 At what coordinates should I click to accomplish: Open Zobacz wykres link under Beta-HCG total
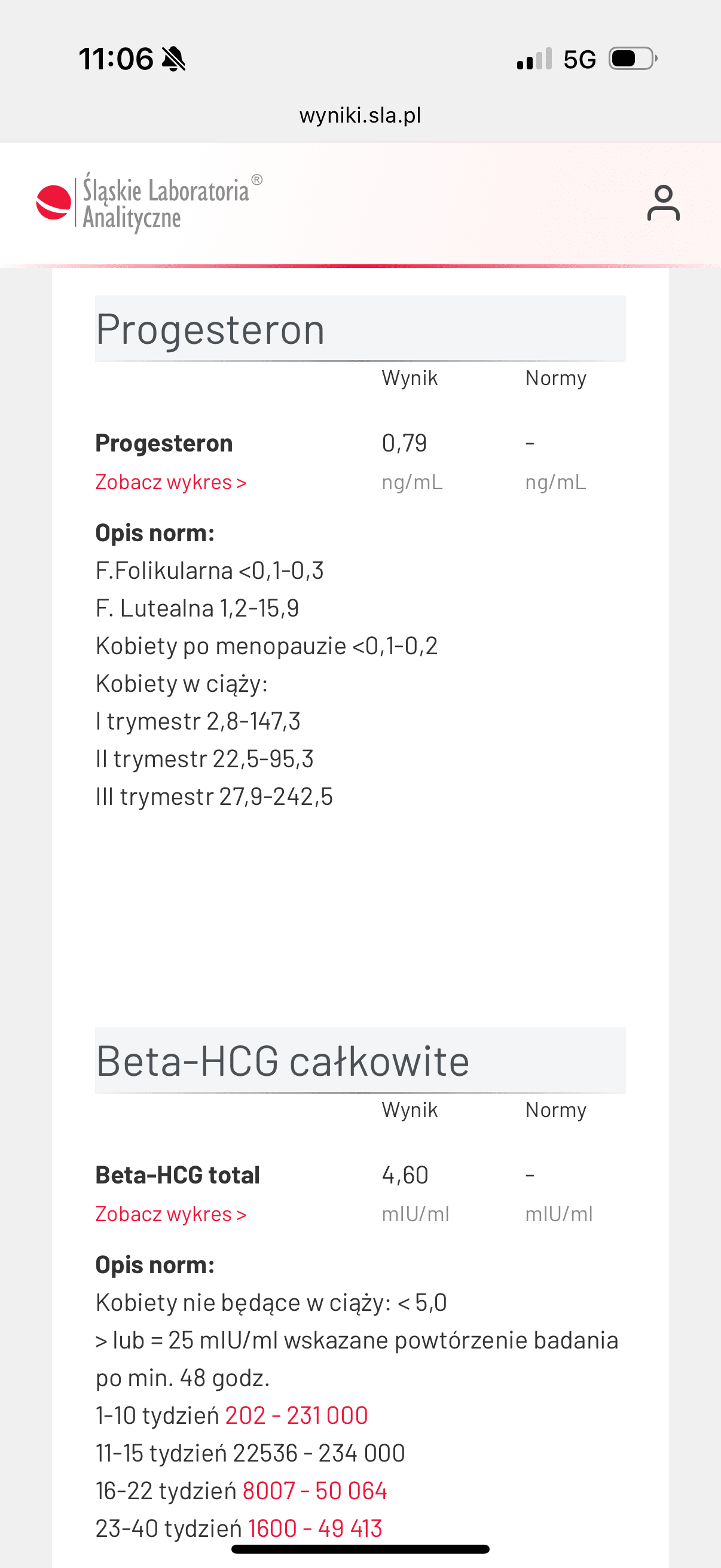[x=171, y=1214]
